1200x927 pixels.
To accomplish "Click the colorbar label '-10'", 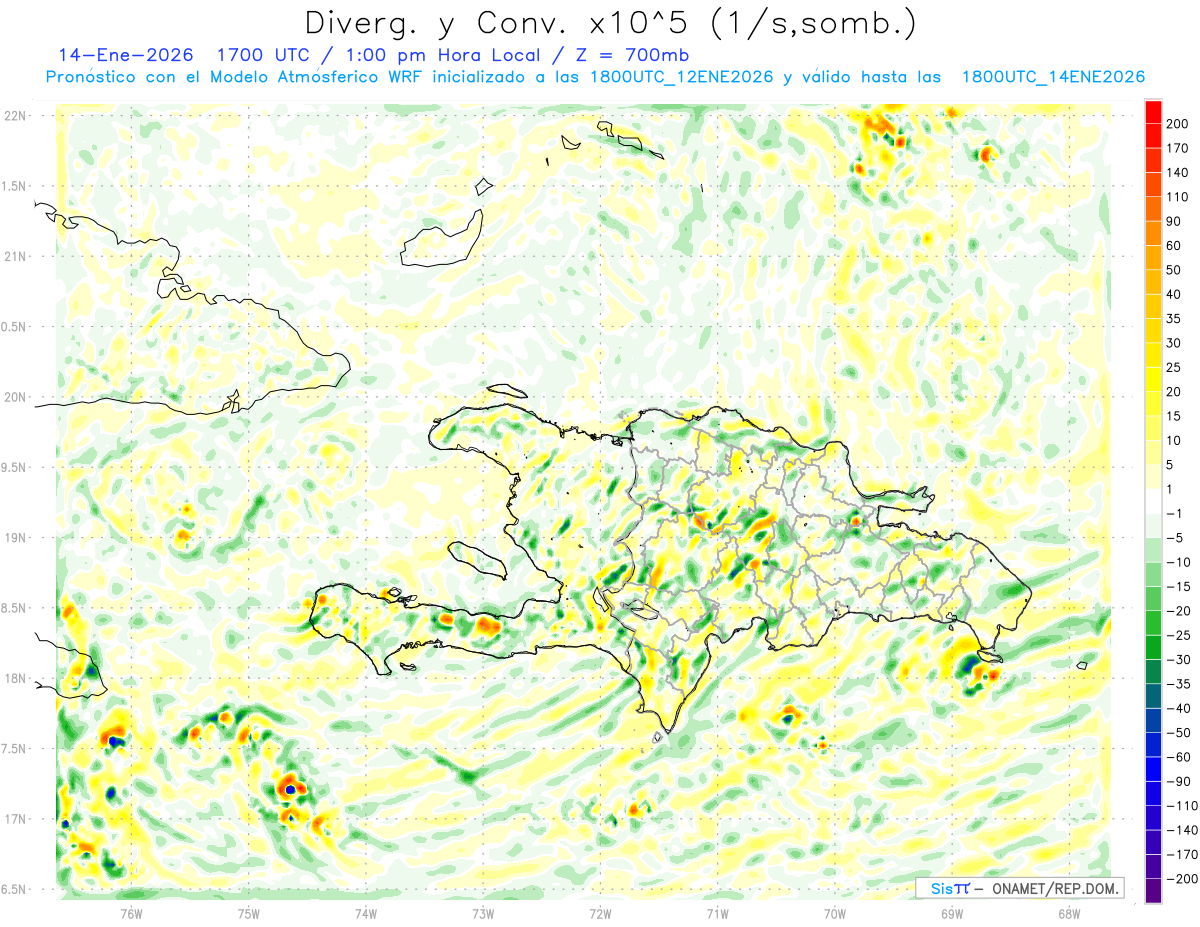I will (1179, 562).
